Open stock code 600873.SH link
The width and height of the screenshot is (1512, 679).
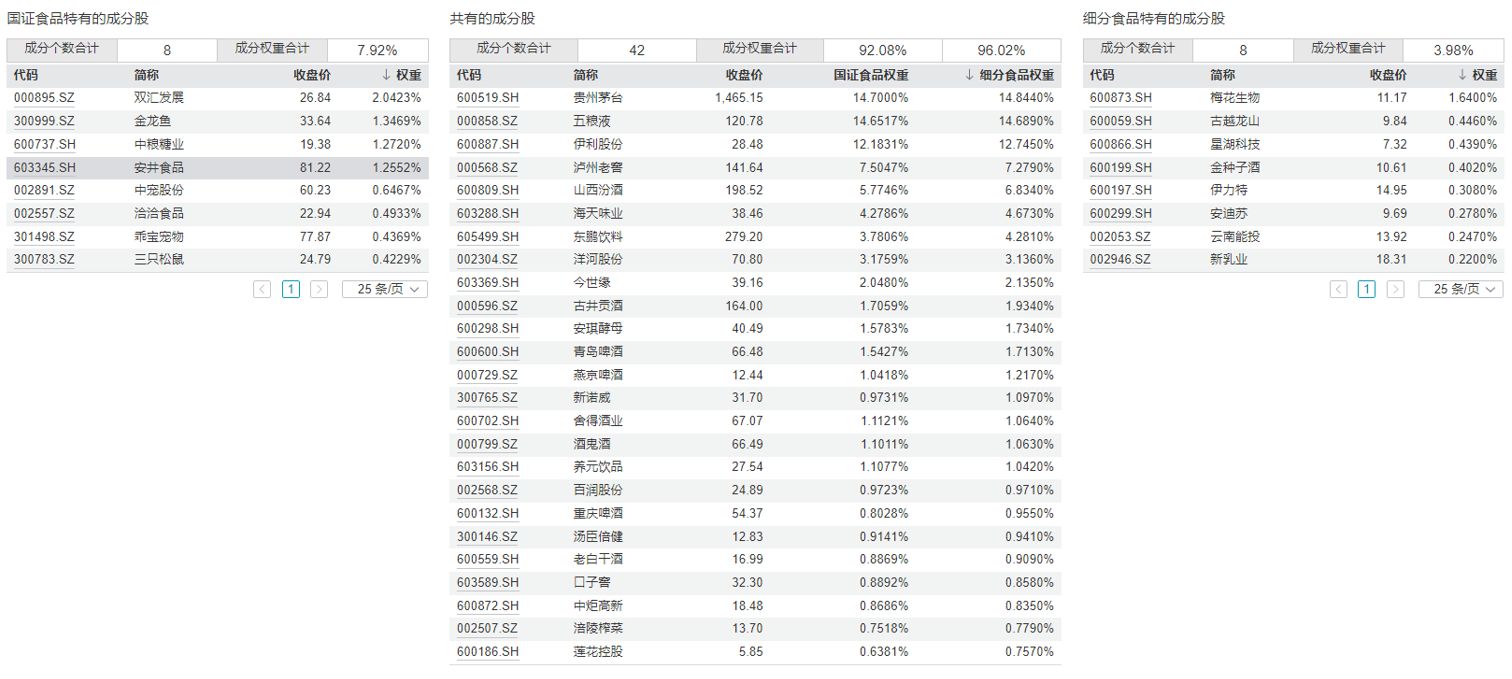1120,98
